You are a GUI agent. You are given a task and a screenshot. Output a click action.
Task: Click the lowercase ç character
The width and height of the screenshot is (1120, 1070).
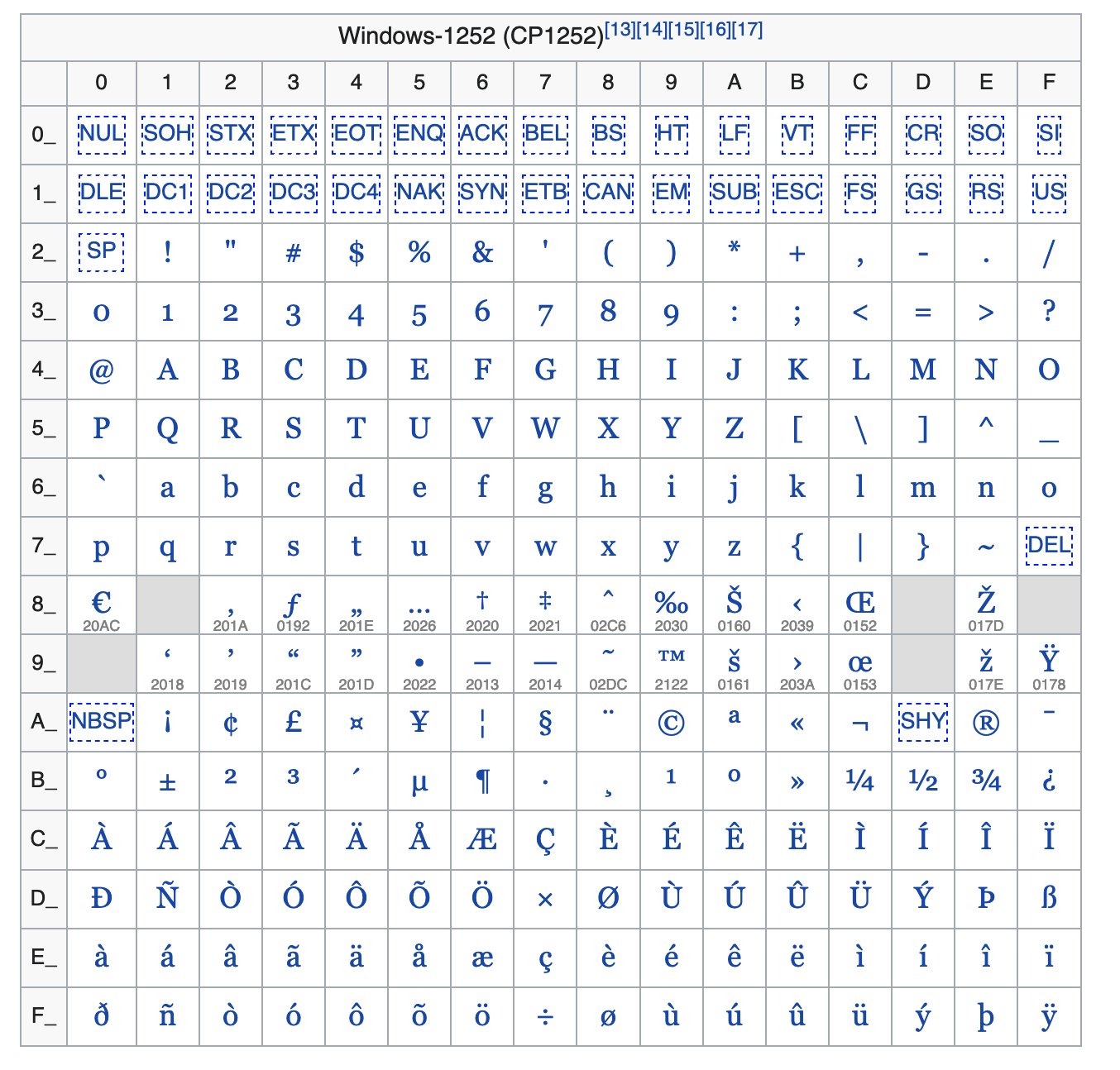coord(545,960)
